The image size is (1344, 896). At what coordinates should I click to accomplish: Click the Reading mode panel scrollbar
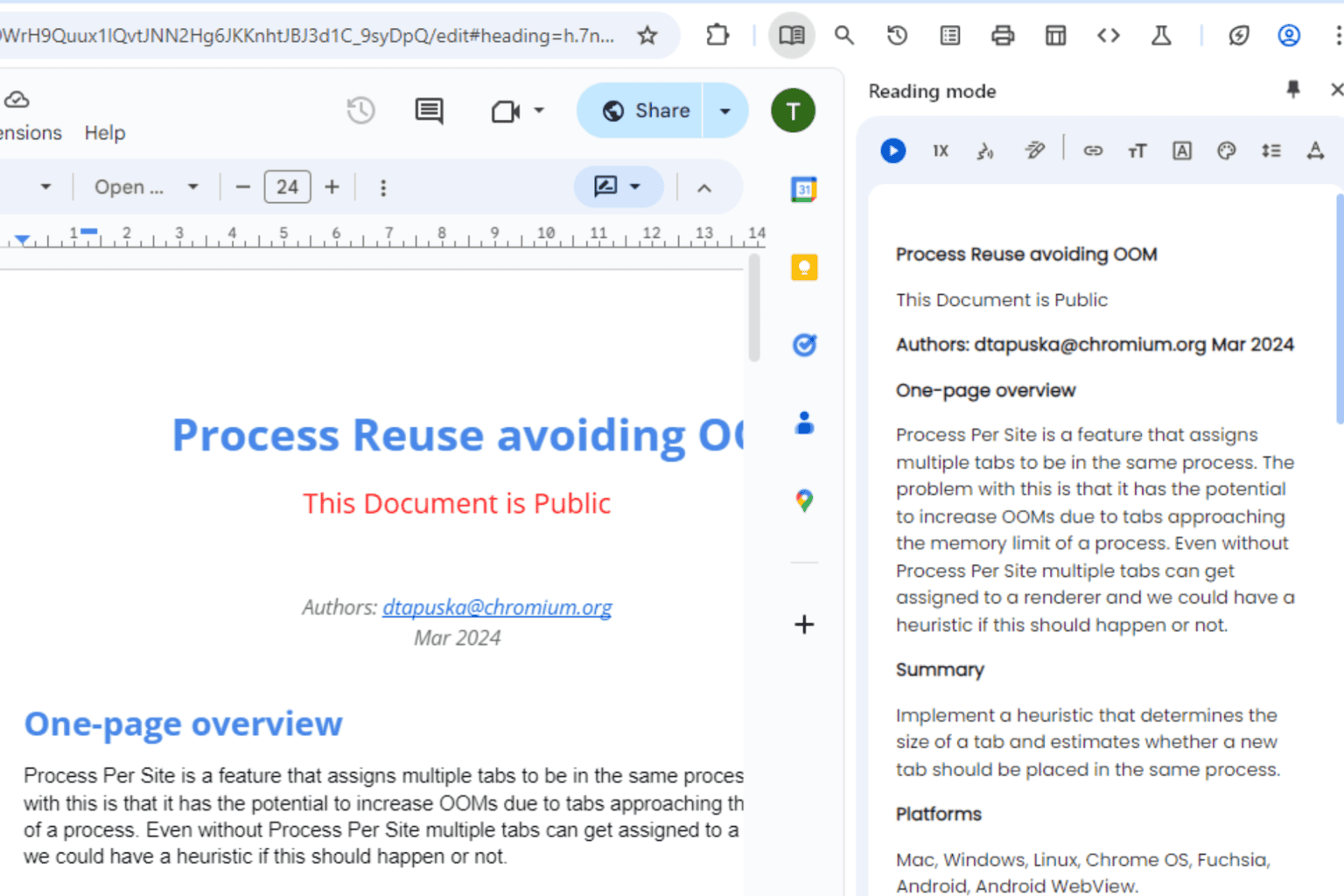pyautogui.click(x=1340, y=308)
